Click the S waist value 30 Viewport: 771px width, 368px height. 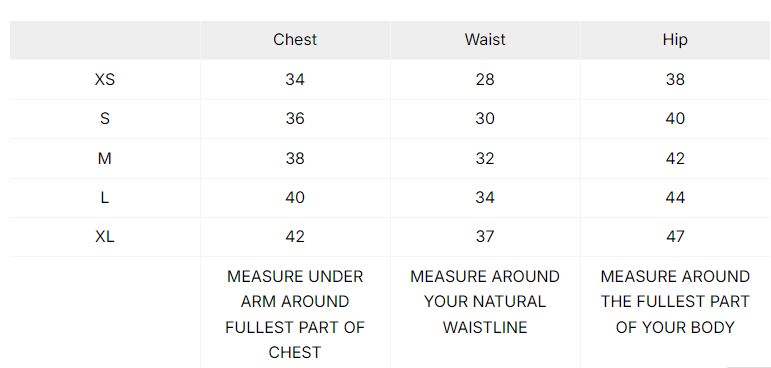(x=485, y=119)
